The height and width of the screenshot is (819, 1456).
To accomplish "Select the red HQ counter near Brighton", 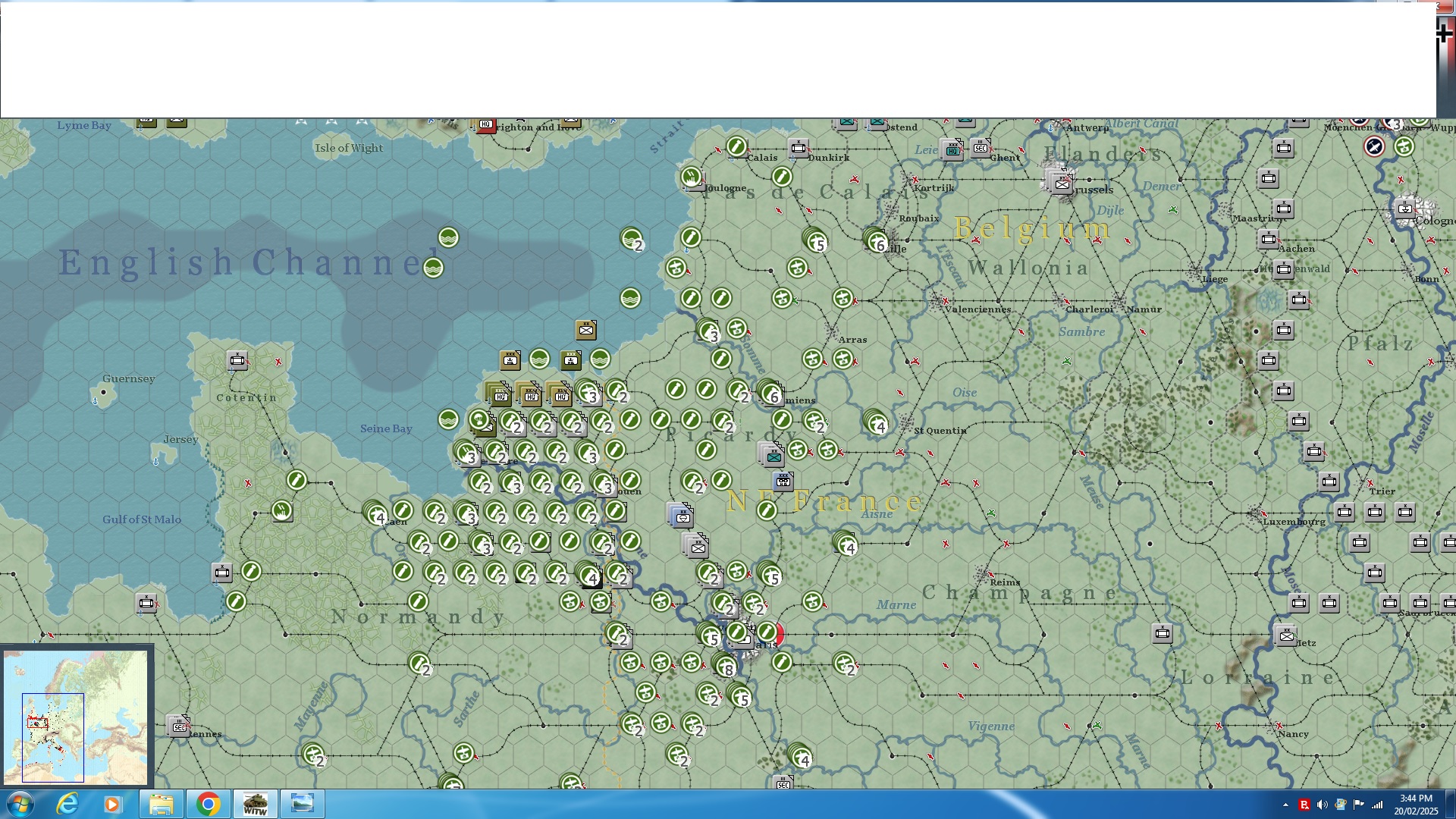I will click(x=485, y=124).
